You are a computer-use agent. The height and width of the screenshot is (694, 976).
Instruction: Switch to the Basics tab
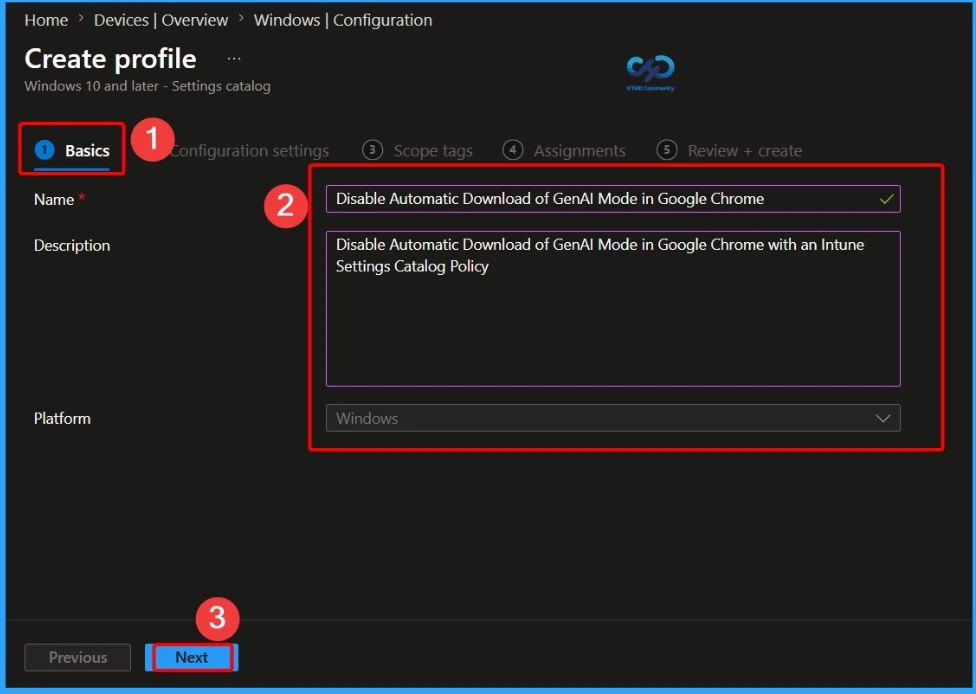point(72,151)
